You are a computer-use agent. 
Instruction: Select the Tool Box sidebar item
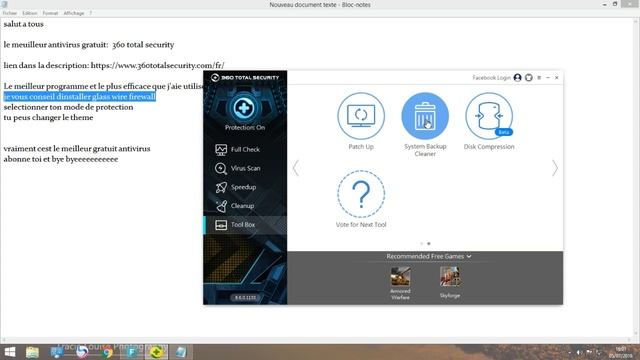(245, 224)
